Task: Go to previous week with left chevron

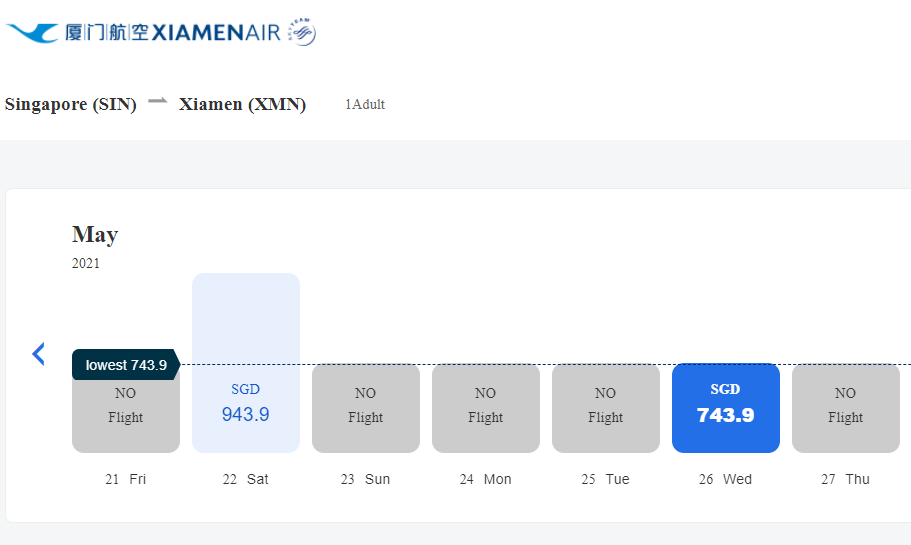Action: 39,353
